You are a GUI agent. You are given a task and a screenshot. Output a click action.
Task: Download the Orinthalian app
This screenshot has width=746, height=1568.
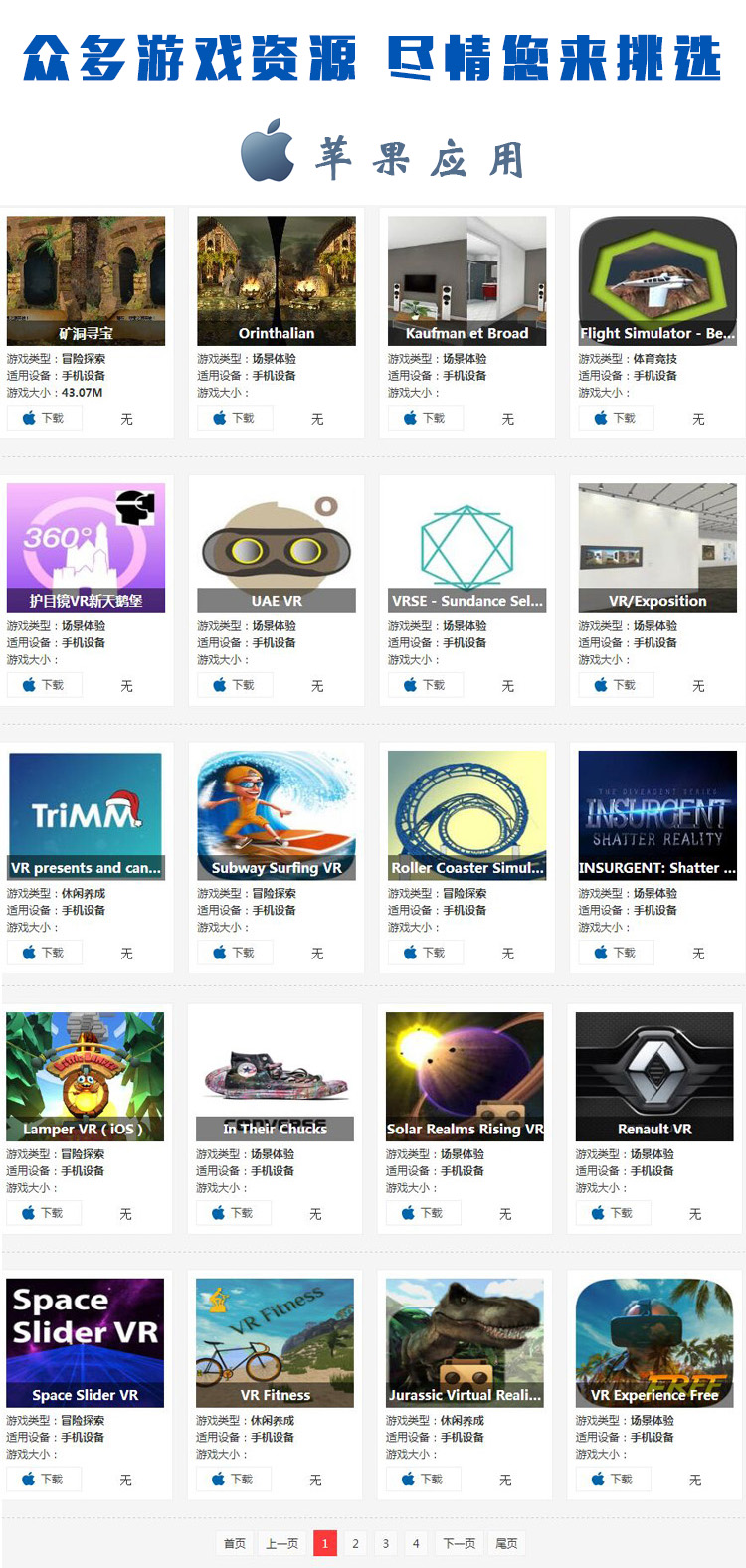(235, 419)
